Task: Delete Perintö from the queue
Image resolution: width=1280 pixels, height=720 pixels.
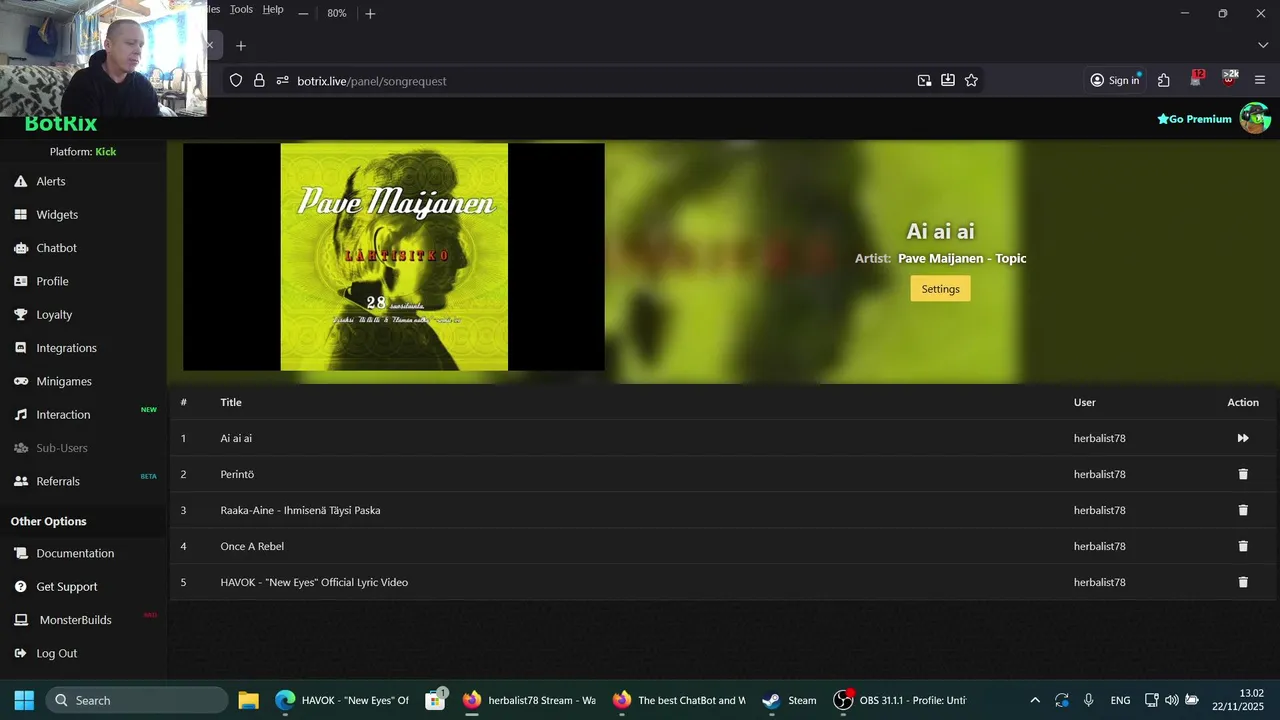Action: (x=1243, y=474)
